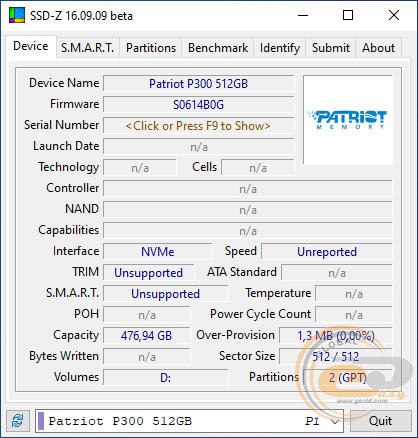
Task: Maximize the SSD-Z window
Action: tap(348, 15)
